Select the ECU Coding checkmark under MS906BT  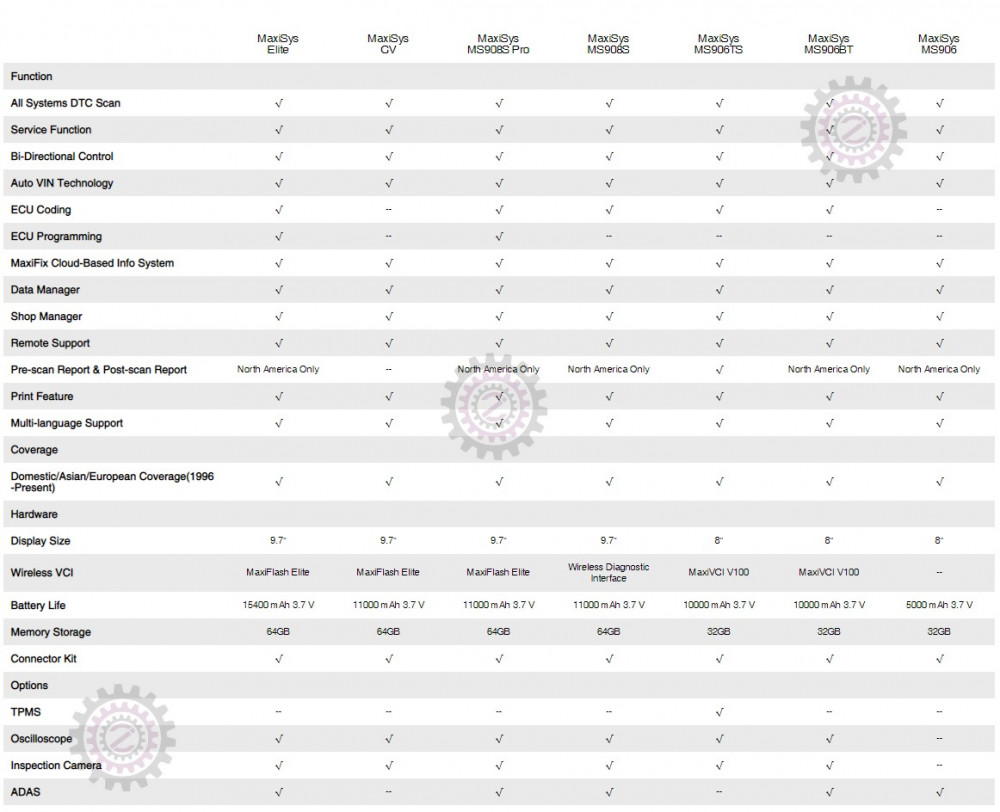tap(828, 210)
